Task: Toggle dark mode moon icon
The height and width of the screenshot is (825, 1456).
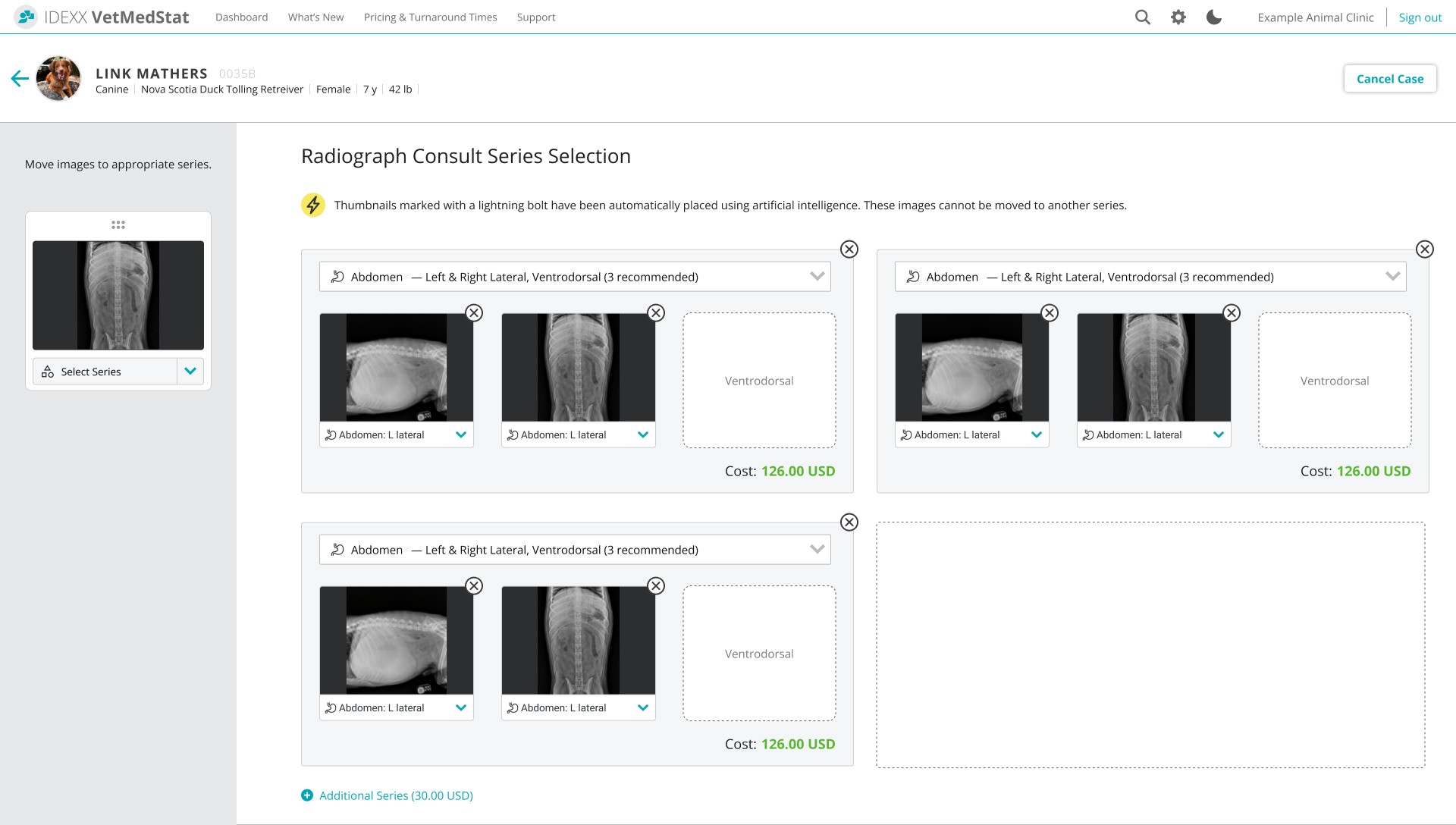Action: click(x=1213, y=17)
